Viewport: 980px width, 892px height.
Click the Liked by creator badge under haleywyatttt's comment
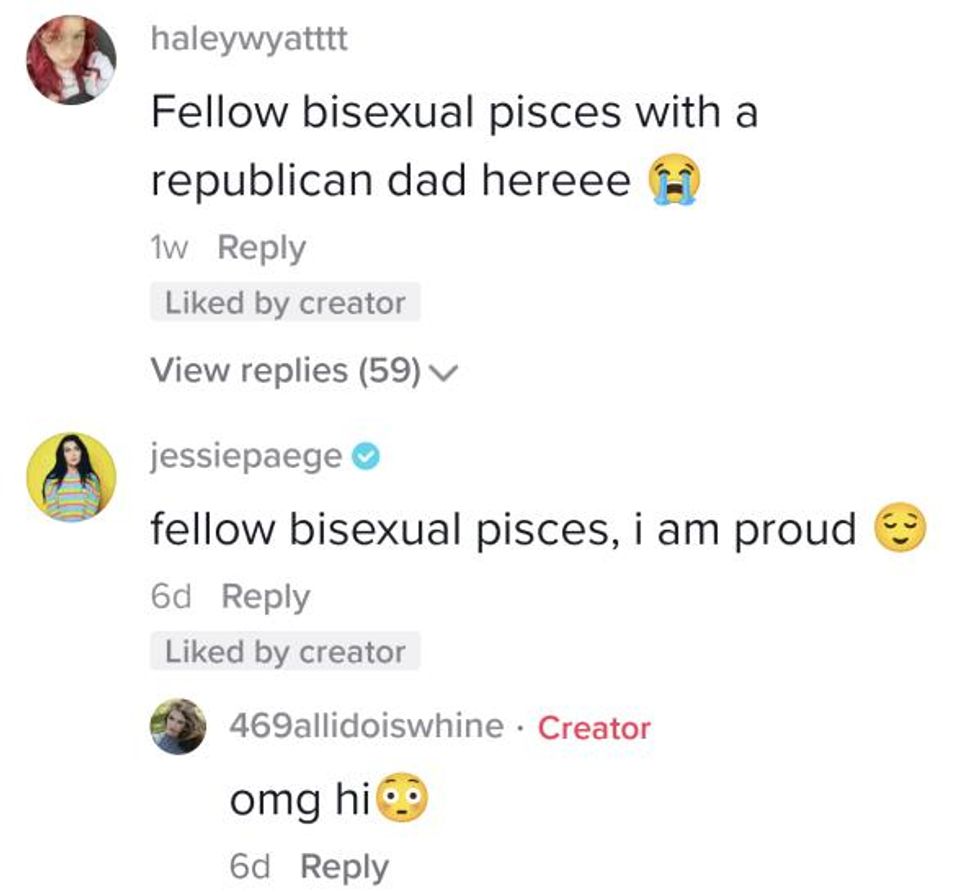[x=285, y=302]
